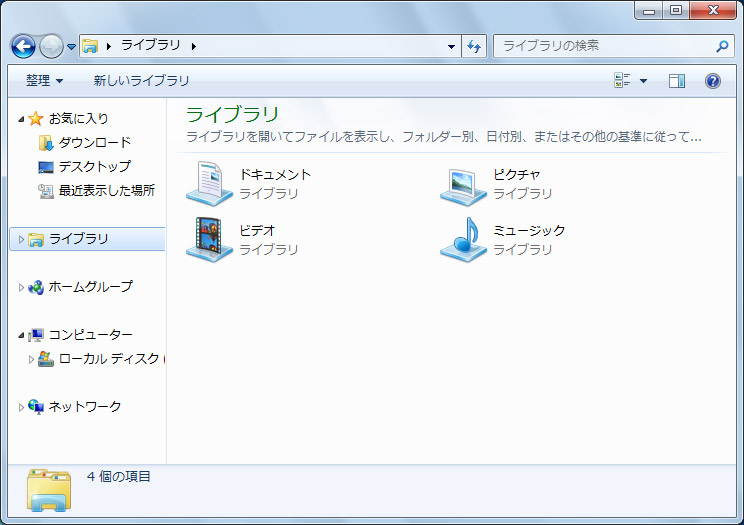The image size is (744, 525).
Task: Click the search magnifier icon
Action: 723,46
